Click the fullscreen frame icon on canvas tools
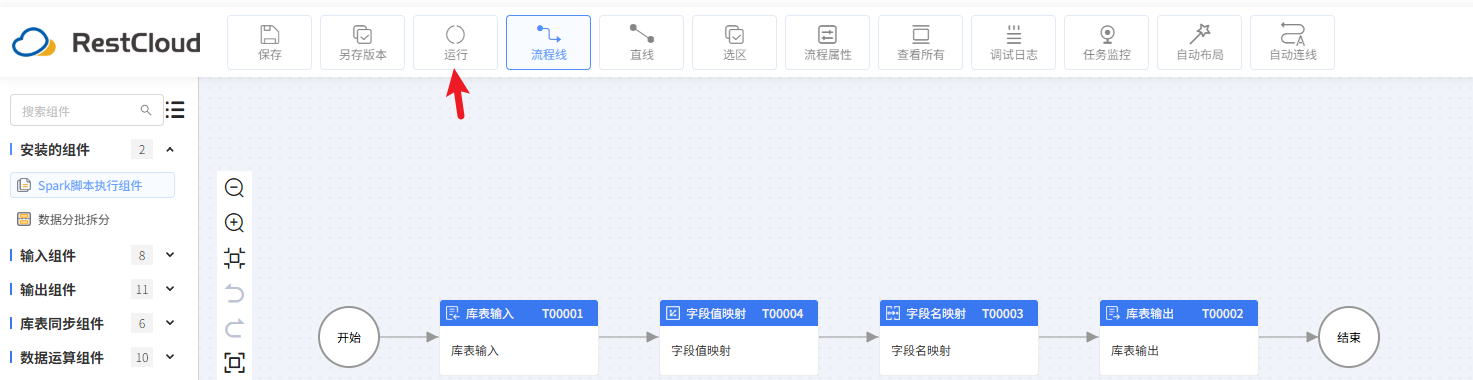This screenshot has width=1473, height=380. (235, 362)
